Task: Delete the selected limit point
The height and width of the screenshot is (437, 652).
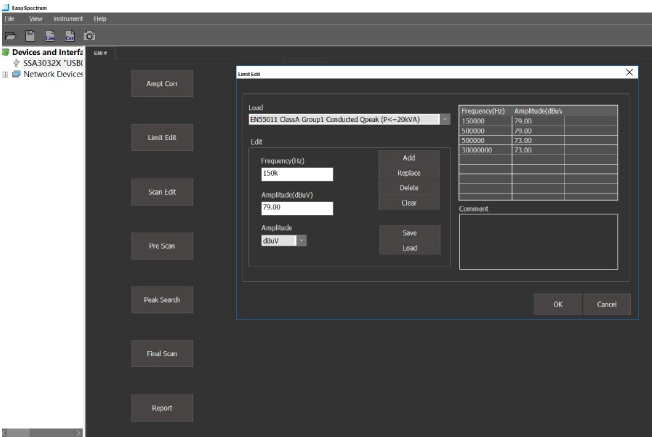Action: [x=409, y=188]
